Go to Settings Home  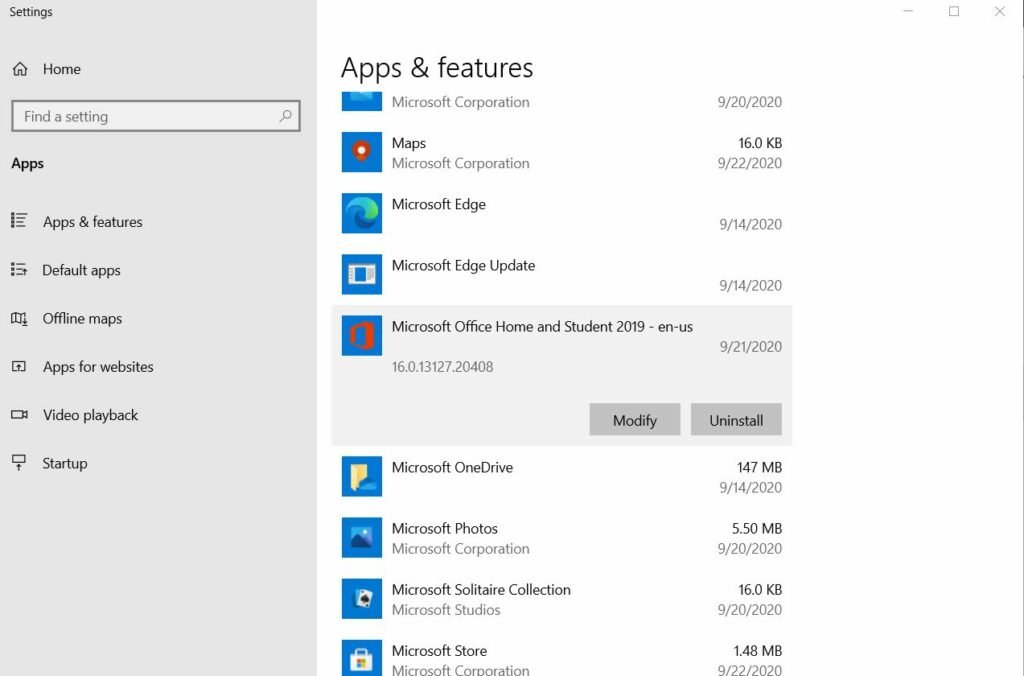(x=61, y=69)
